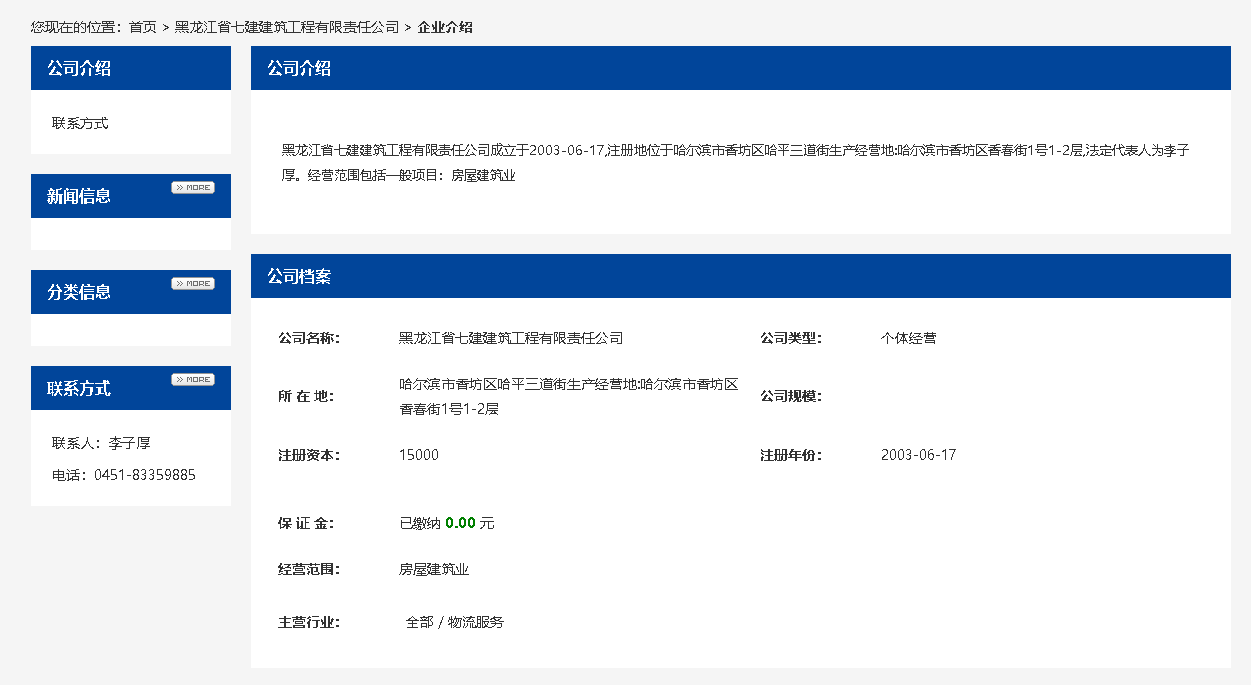Select the 联系方式 blue sidebar header
Image resolution: width=1251 pixels, height=685 pixels.
131,388
